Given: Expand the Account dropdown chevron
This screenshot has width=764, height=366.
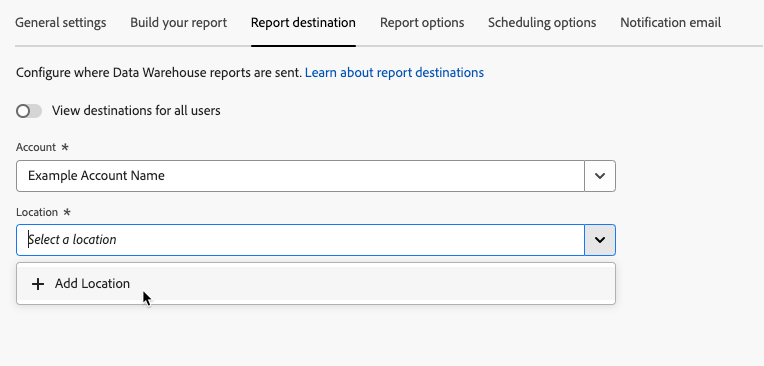Looking at the screenshot, I should (x=600, y=176).
